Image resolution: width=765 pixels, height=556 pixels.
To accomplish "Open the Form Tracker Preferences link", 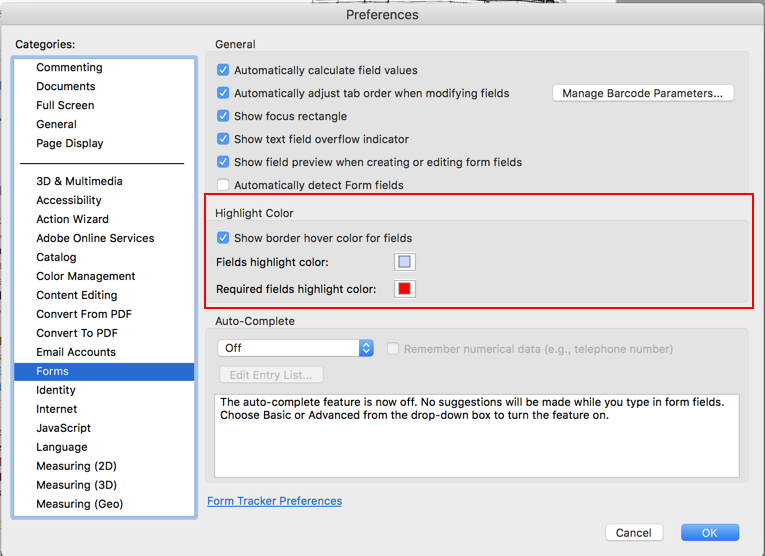I will [x=274, y=501].
